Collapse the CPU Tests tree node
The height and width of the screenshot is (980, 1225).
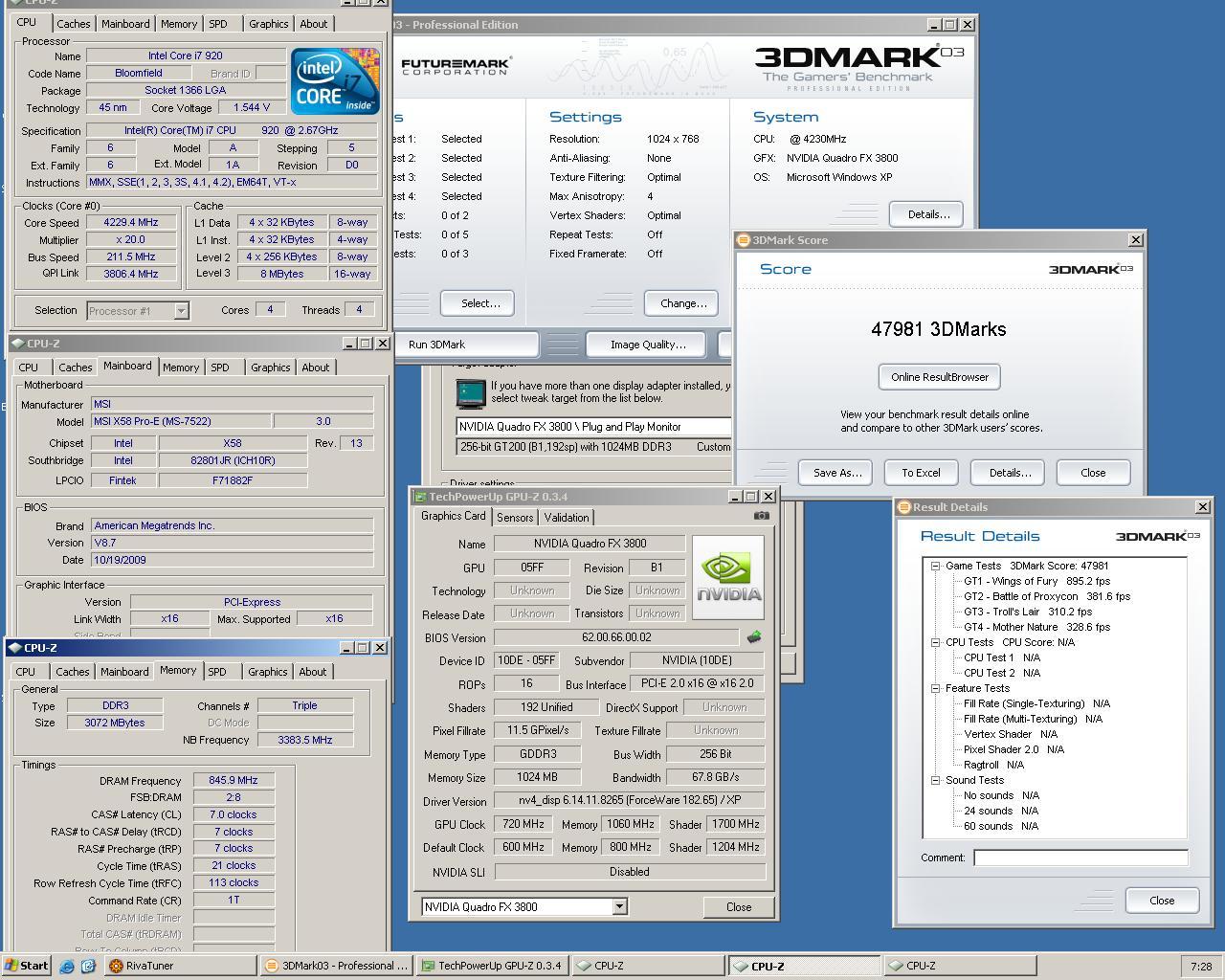935,642
